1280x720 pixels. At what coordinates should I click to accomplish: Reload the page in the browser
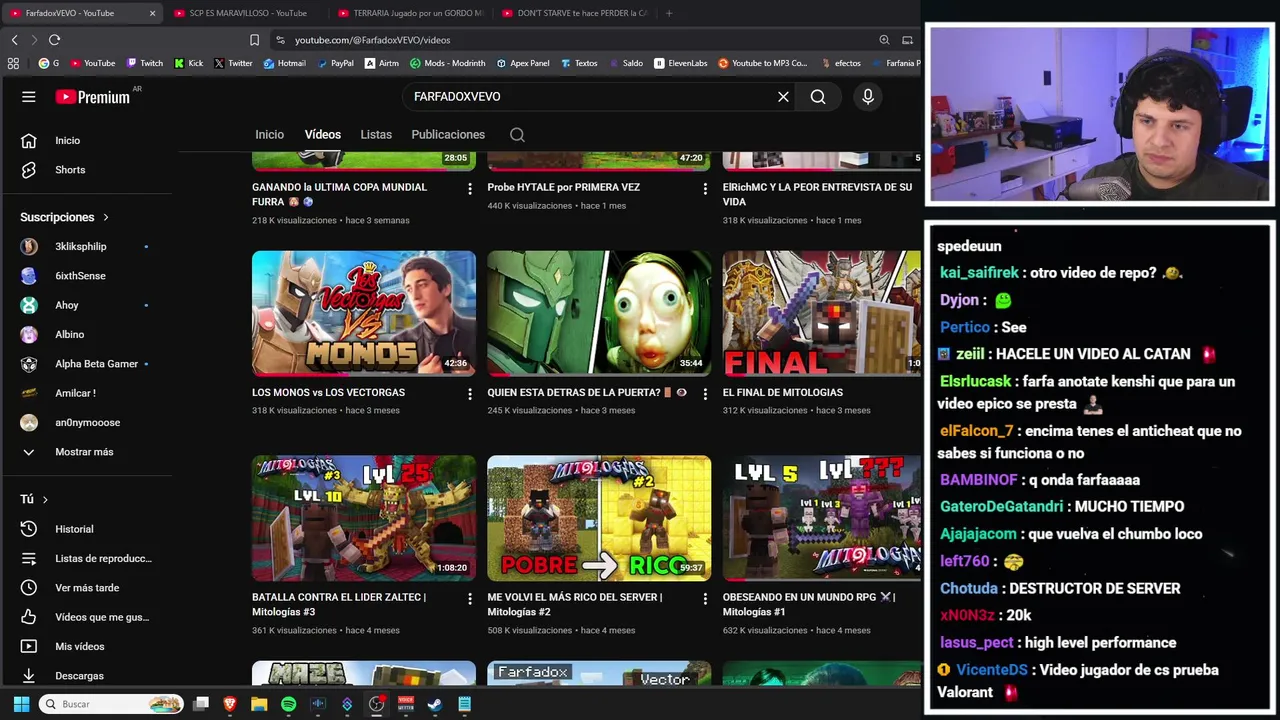tap(54, 40)
